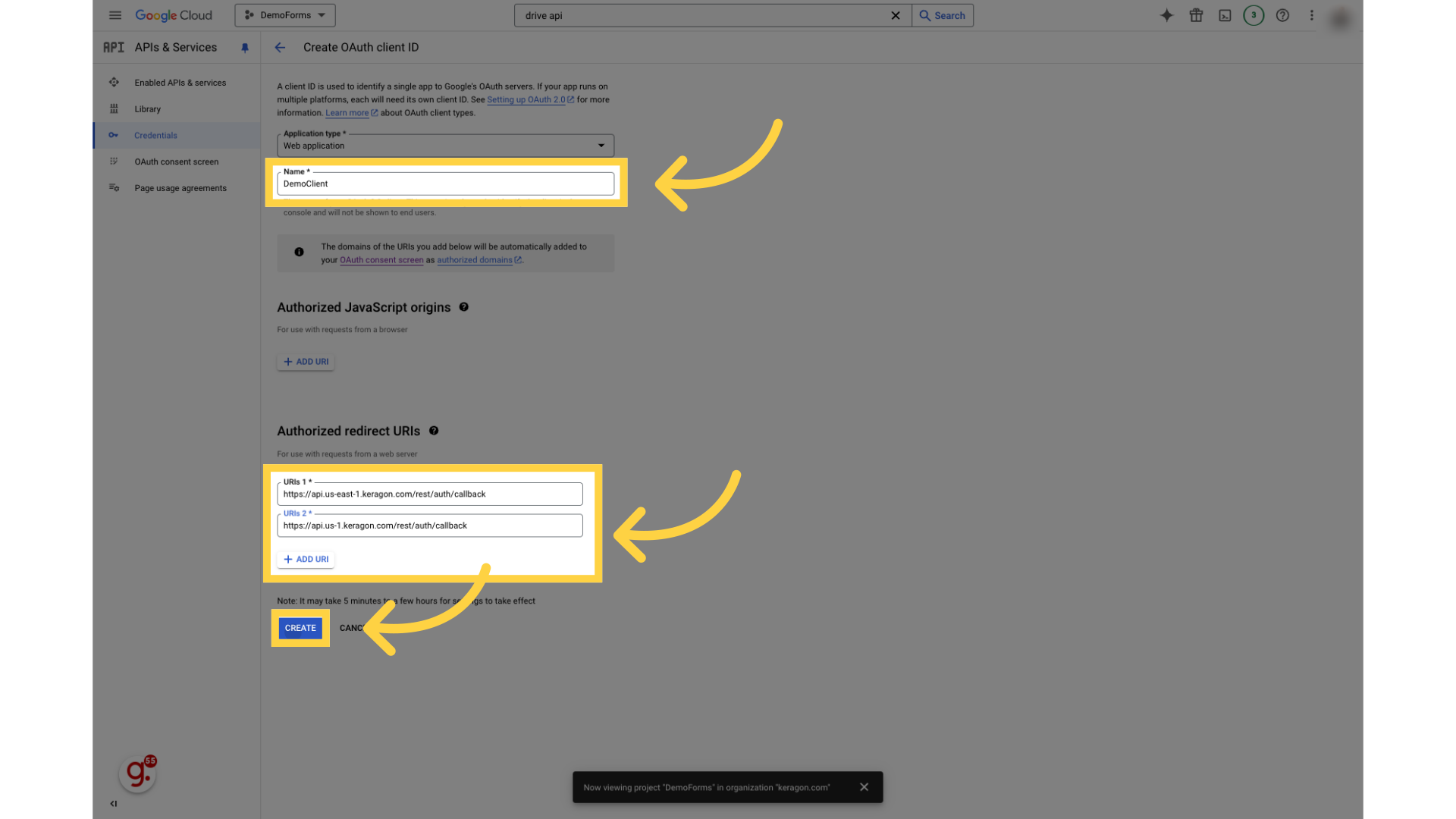The image size is (1456, 819).
Task: Select Credentials in the sidebar
Action: pyautogui.click(x=155, y=136)
